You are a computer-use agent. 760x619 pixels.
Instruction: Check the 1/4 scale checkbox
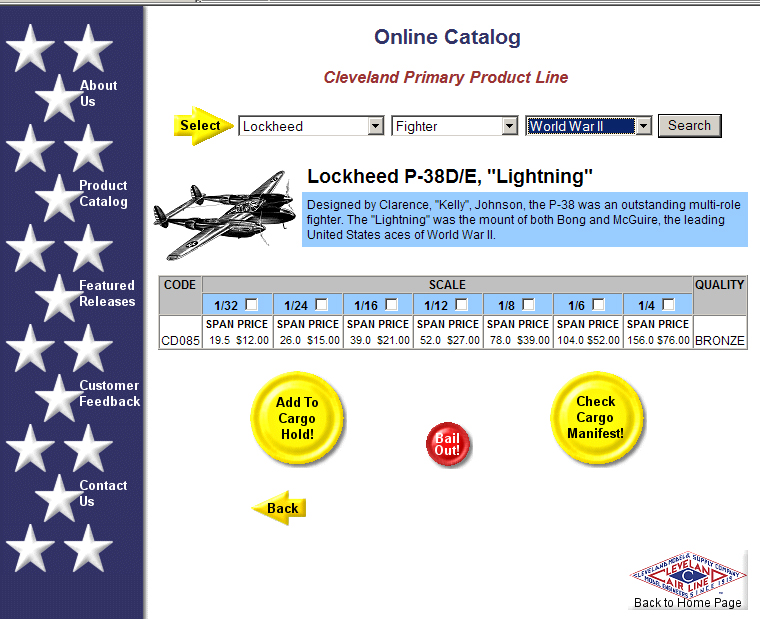669,304
